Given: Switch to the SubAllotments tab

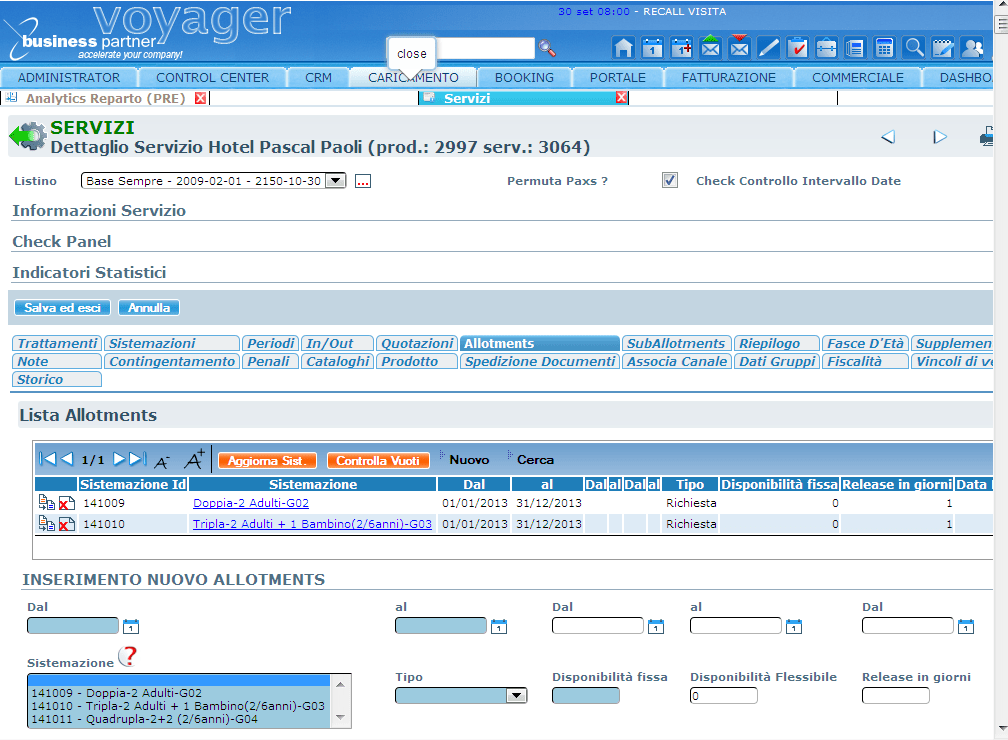Looking at the screenshot, I should (x=676, y=343).
